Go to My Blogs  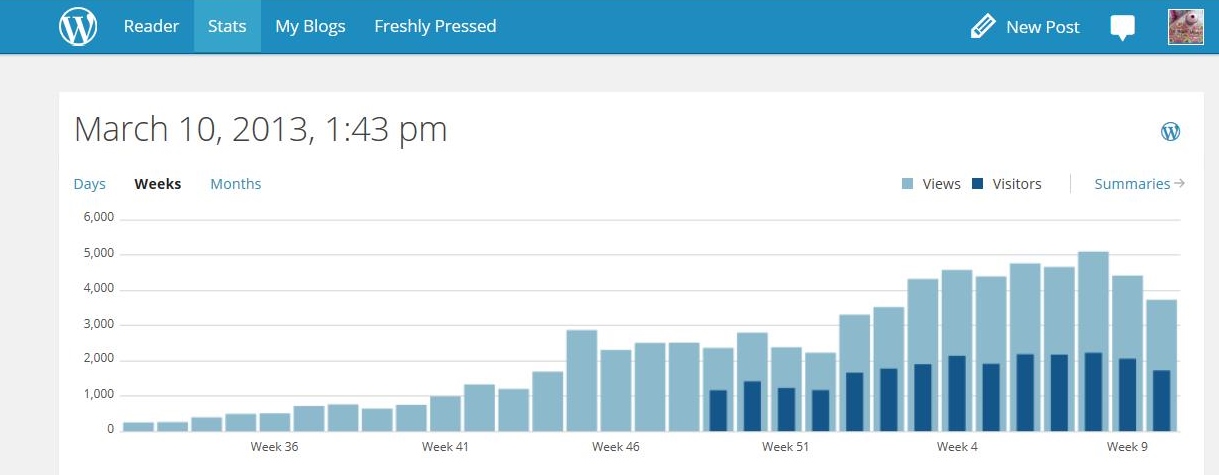pos(310,27)
